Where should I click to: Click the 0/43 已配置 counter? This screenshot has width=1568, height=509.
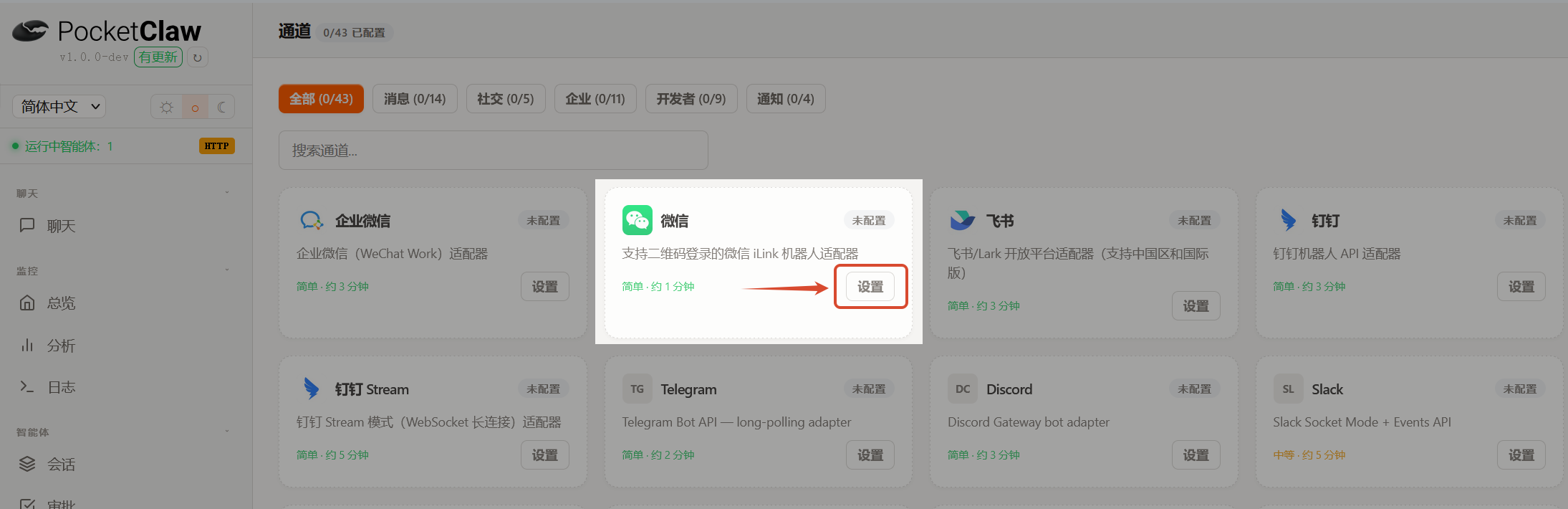(354, 32)
